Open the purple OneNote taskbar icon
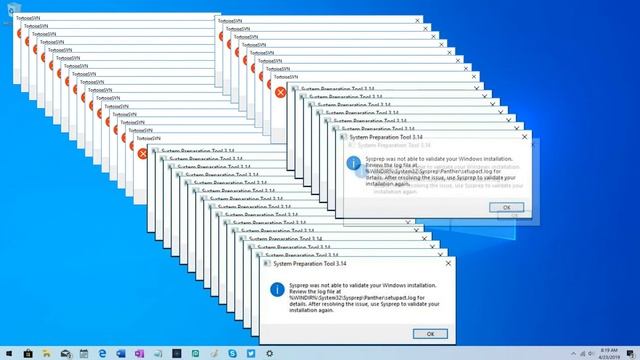 (139, 353)
